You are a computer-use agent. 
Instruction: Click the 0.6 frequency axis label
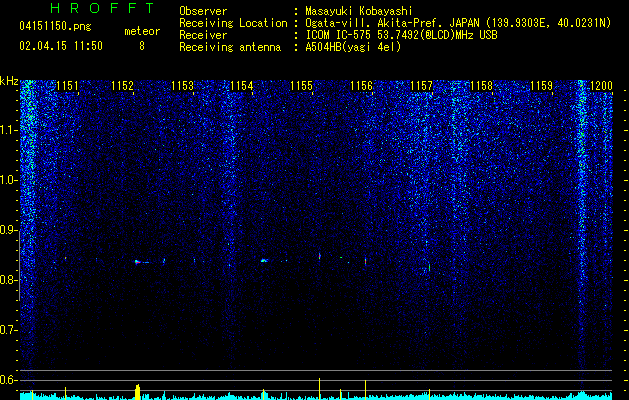click(8, 380)
